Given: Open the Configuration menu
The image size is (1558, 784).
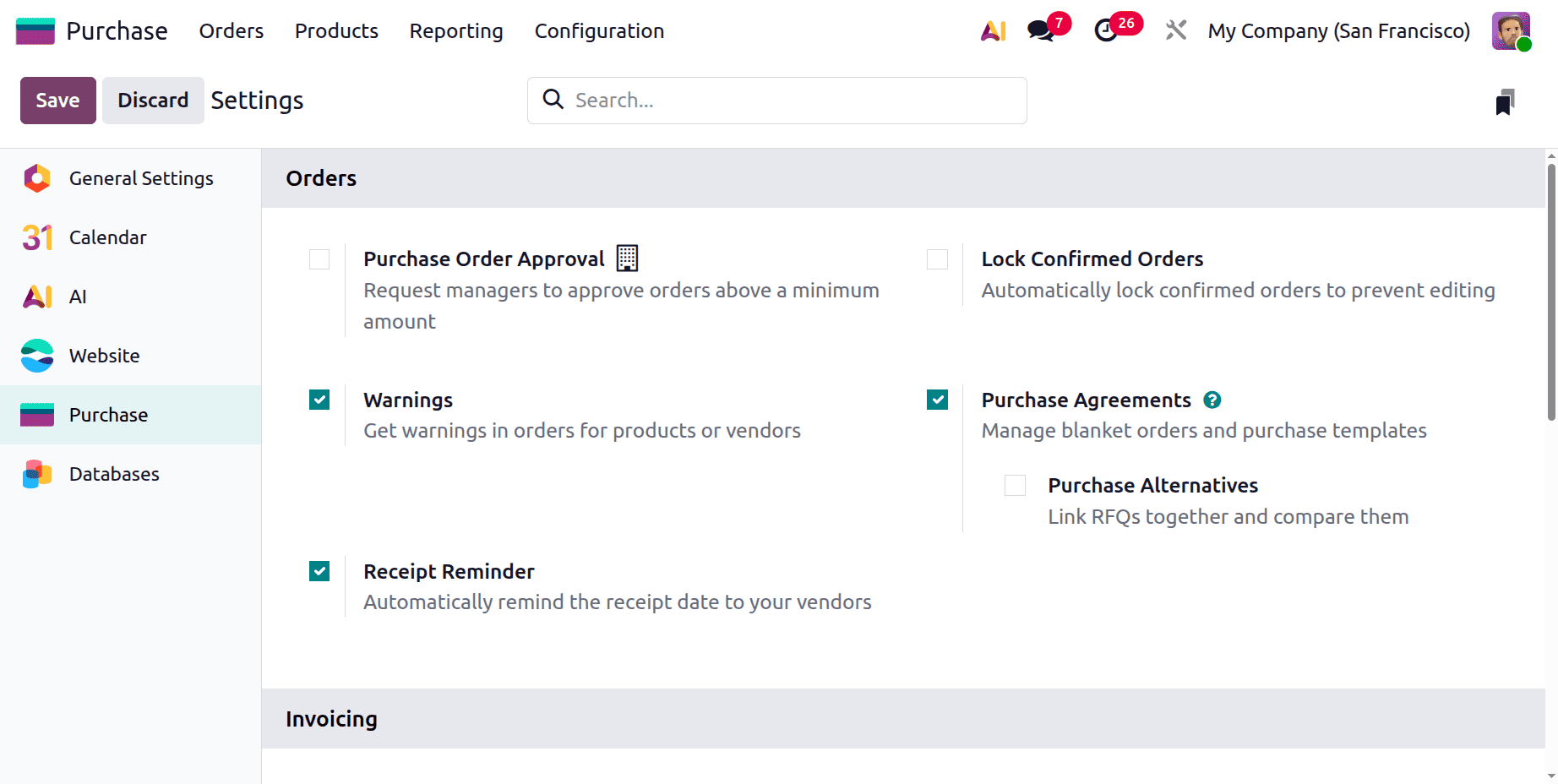Looking at the screenshot, I should (599, 31).
